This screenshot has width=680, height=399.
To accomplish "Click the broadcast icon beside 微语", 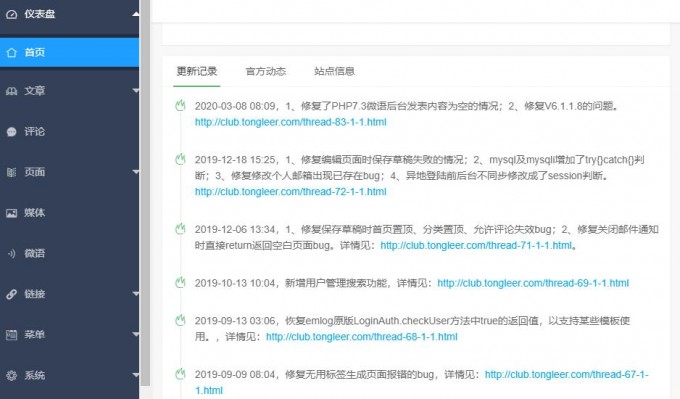I will (x=12, y=253).
